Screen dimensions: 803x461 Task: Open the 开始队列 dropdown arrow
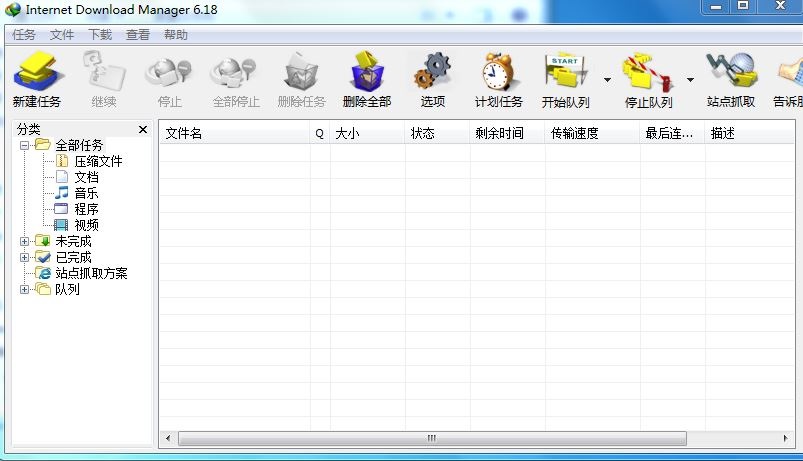tap(607, 80)
